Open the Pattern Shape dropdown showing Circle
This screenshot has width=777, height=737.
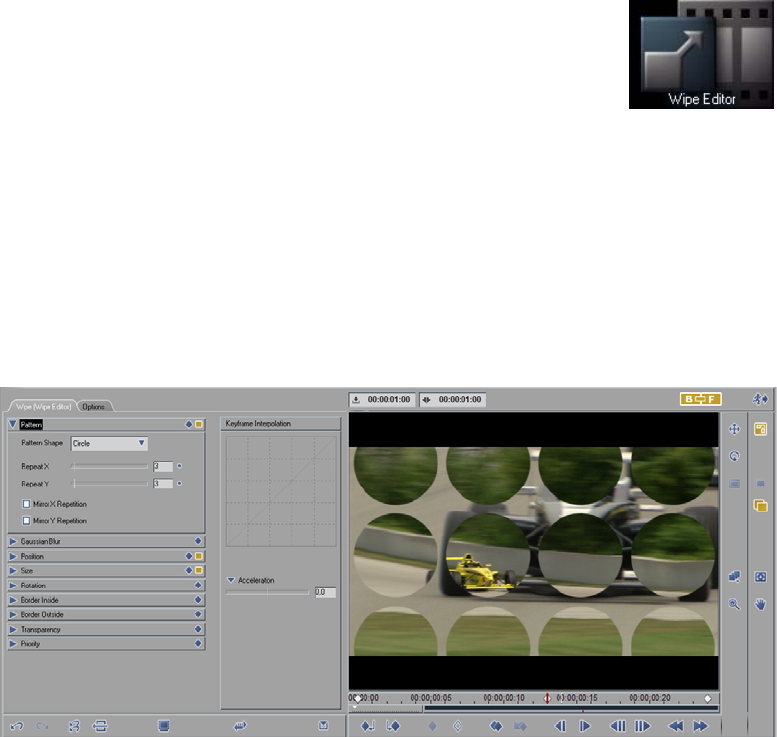point(110,444)
